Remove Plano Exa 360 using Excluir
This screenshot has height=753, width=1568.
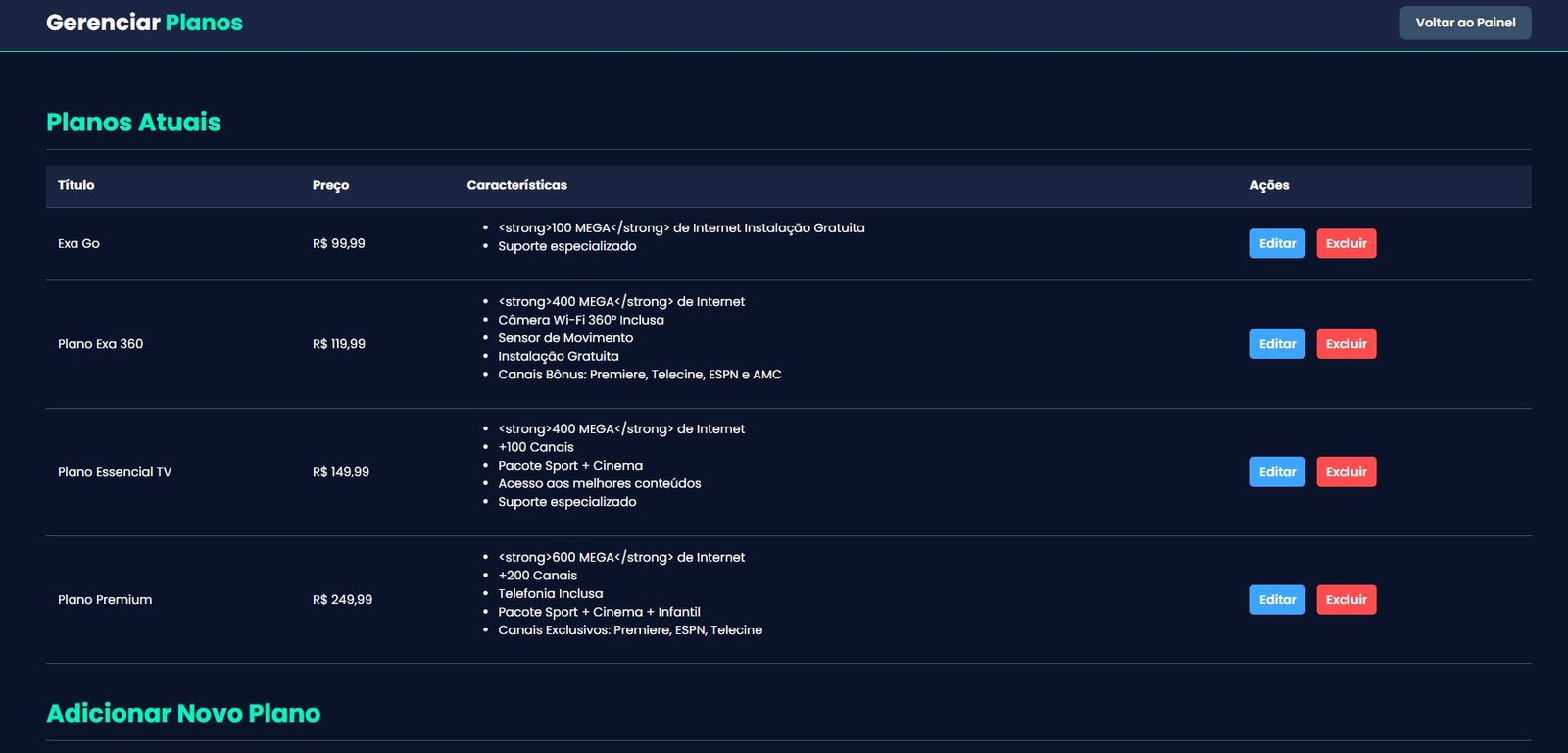pos(1346,344)
